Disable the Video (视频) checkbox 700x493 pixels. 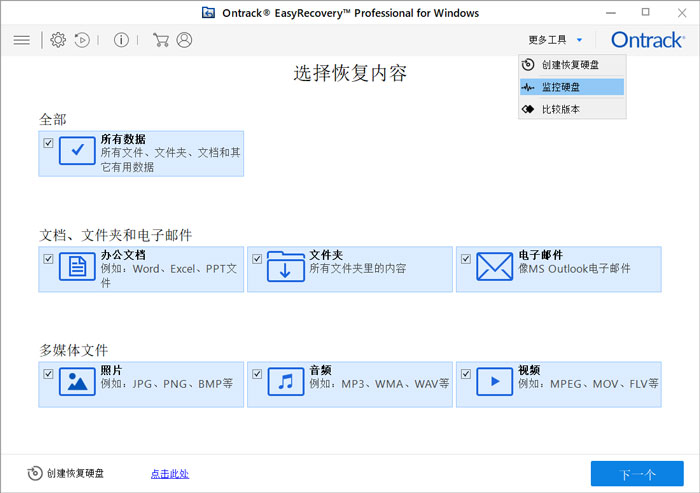(466, 374)
